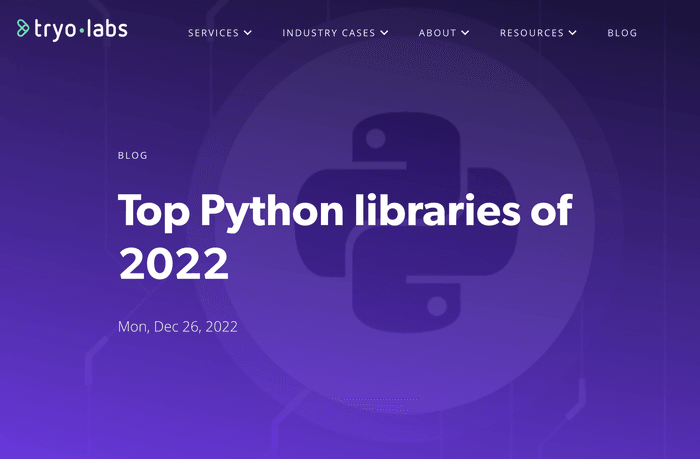This screenshot has height=459, width=700.
Task: Click the small BLOG label above the title
Action: [x=133, y=156]
